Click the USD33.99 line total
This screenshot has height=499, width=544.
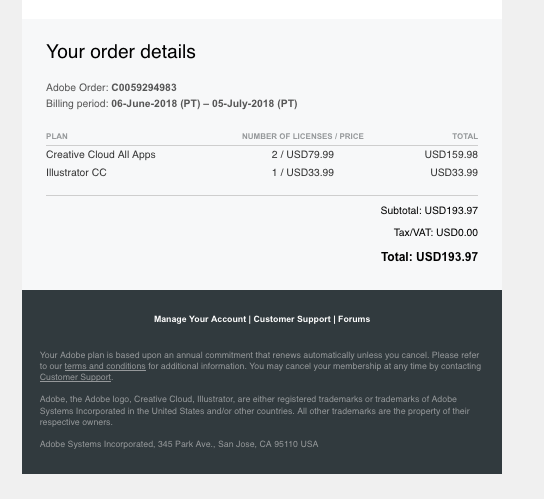tap(454, 172)
